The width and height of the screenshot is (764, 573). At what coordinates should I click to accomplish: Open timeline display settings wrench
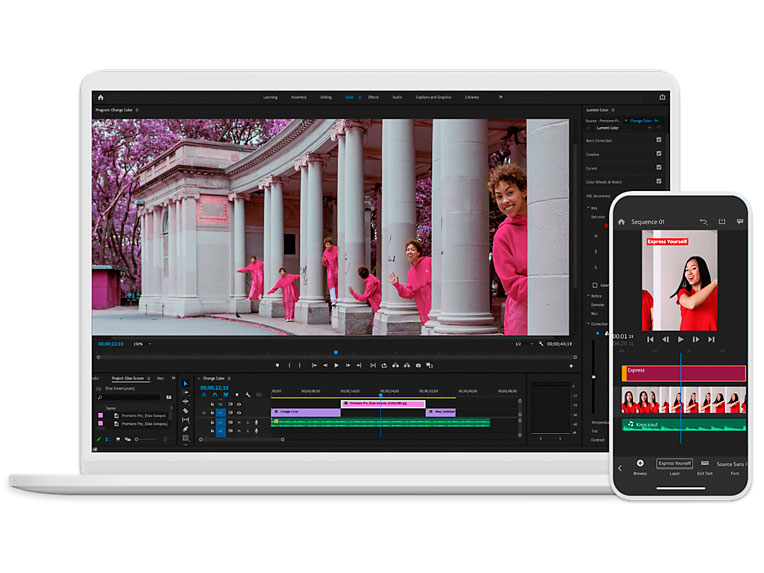(x=248, y=395)
